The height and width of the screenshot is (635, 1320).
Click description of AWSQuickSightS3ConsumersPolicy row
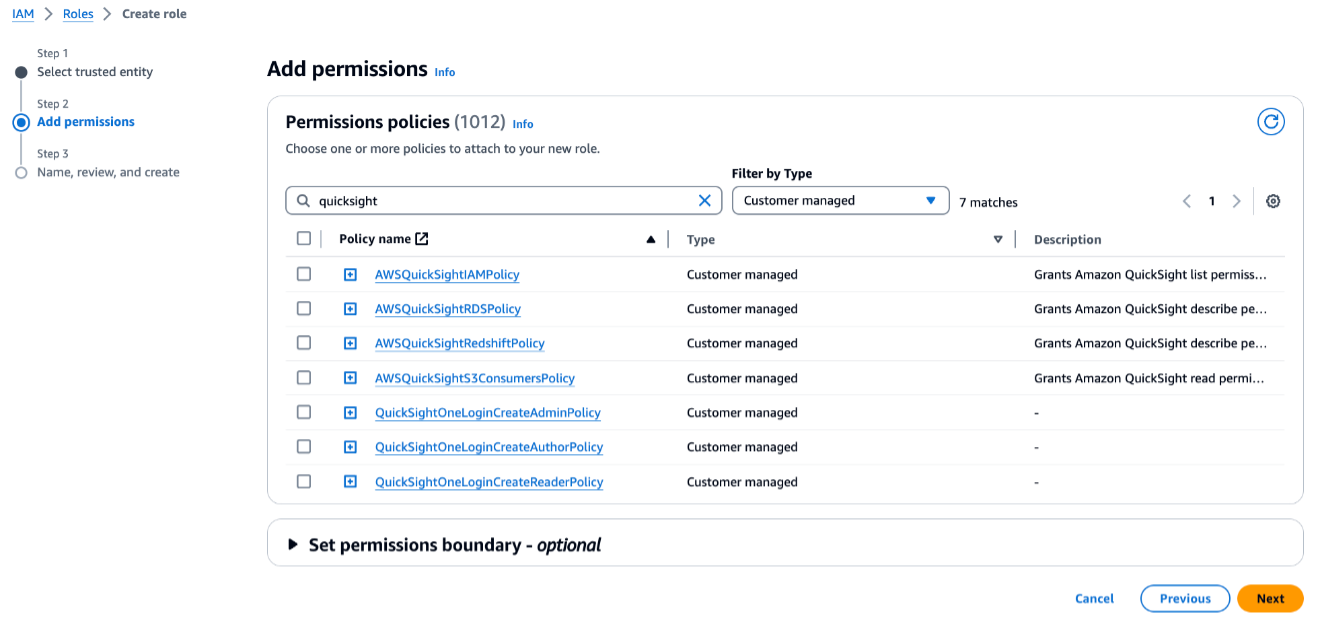(1150, 379)
